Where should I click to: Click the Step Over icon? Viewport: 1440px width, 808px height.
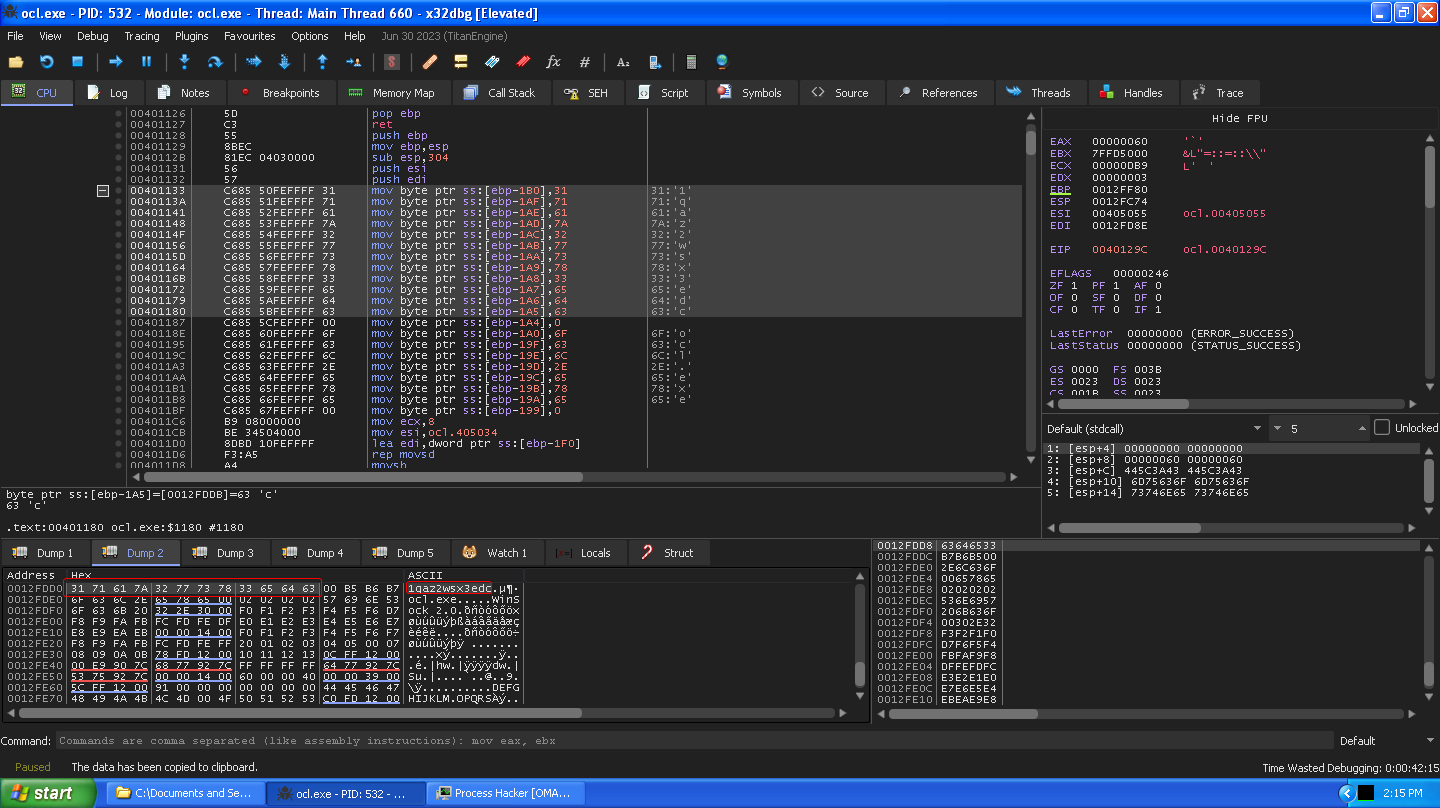(215, 62)
